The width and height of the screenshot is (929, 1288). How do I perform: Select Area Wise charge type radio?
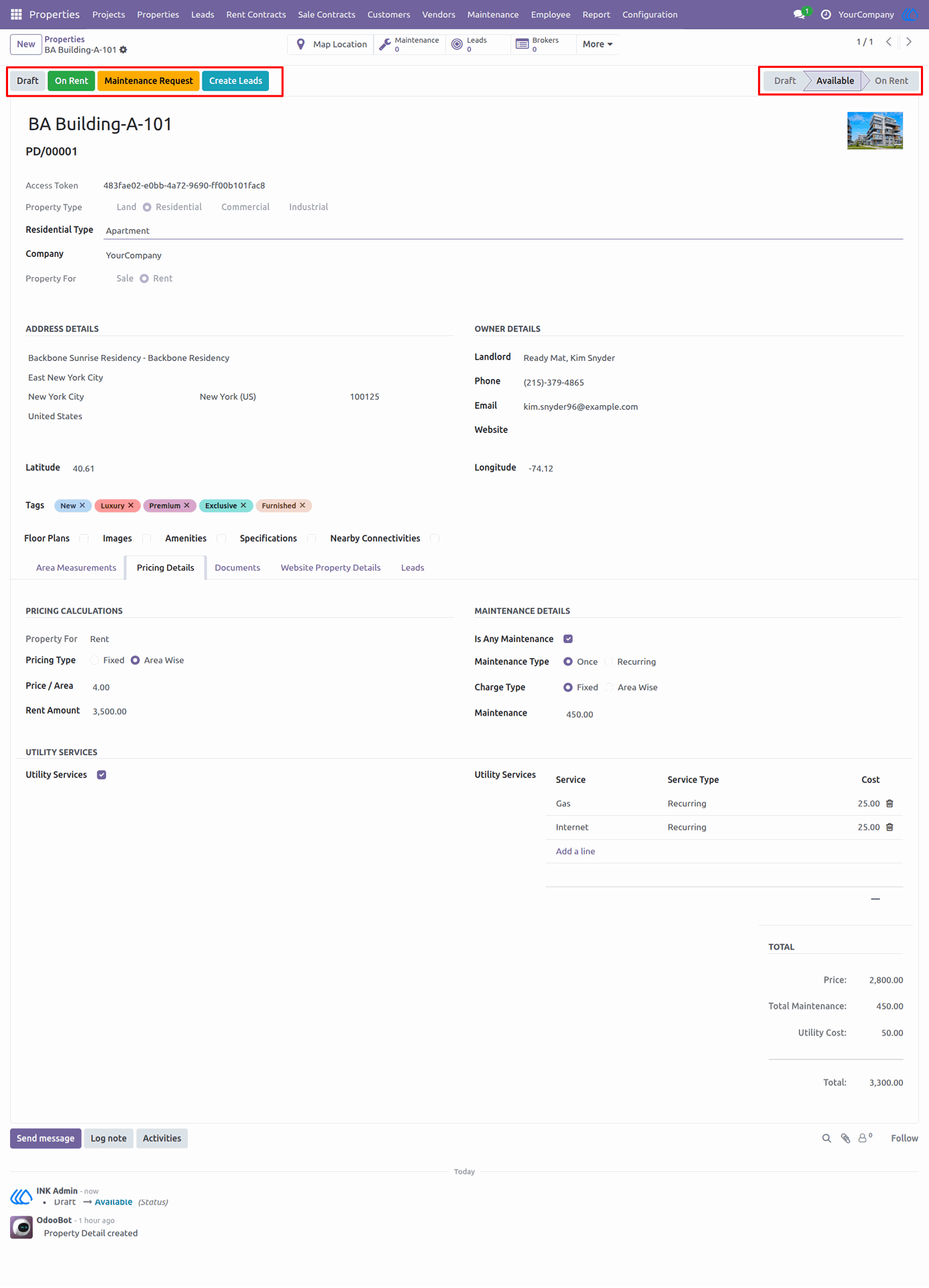click(609, 688)
